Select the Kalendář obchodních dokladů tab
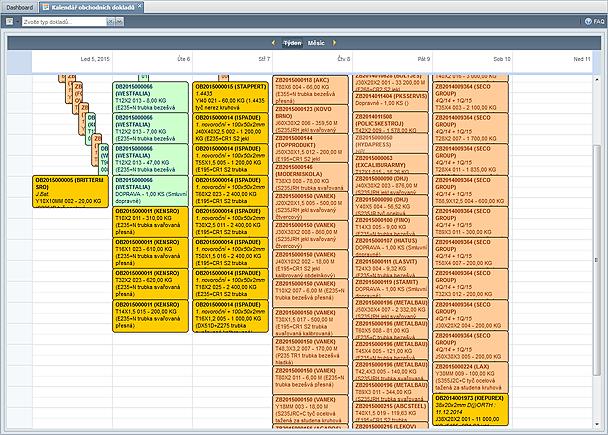The width and height of the screenshot is (608, 435). click(92, 7)
